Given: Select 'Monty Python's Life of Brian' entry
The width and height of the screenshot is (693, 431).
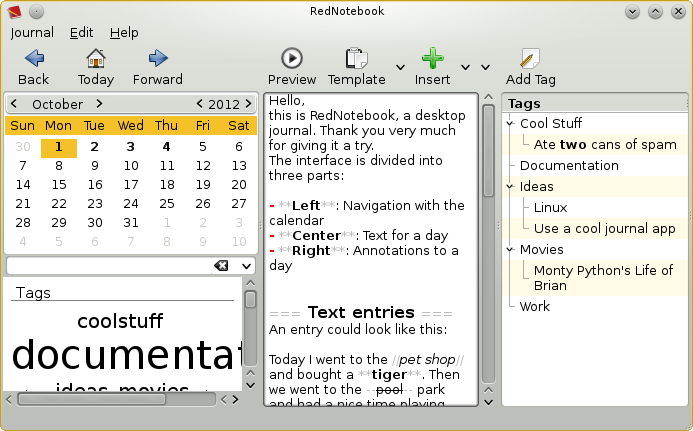Looking at the screenshot, I should (x=603, y=278).
